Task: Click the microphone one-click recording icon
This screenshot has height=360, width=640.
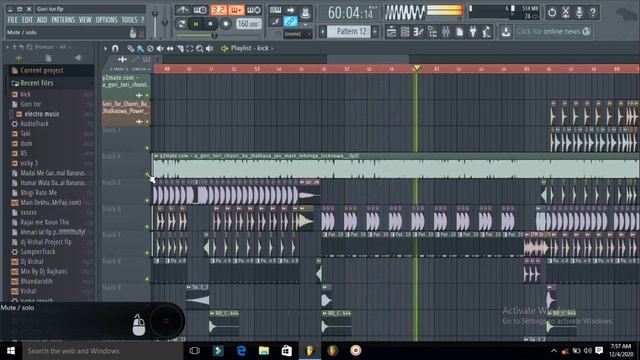Action: (579, 13)
